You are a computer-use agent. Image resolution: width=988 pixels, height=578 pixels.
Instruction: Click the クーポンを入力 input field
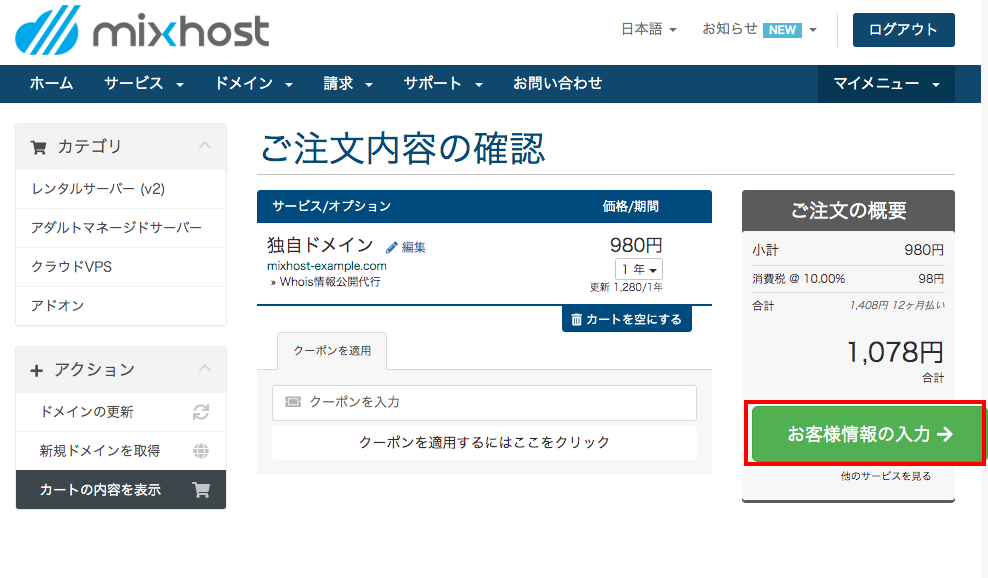[x=484, y=403]
